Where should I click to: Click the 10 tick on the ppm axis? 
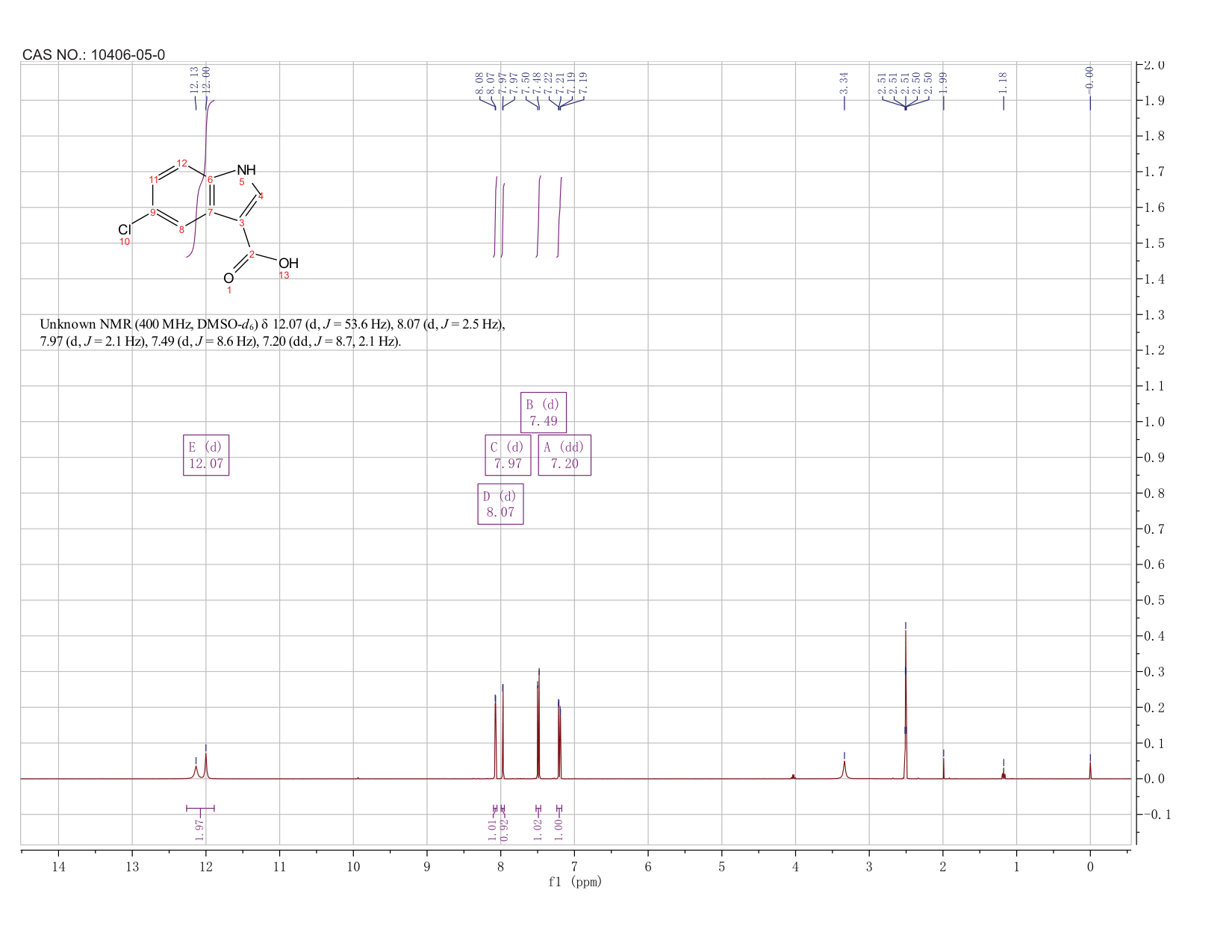coord(353,867)
